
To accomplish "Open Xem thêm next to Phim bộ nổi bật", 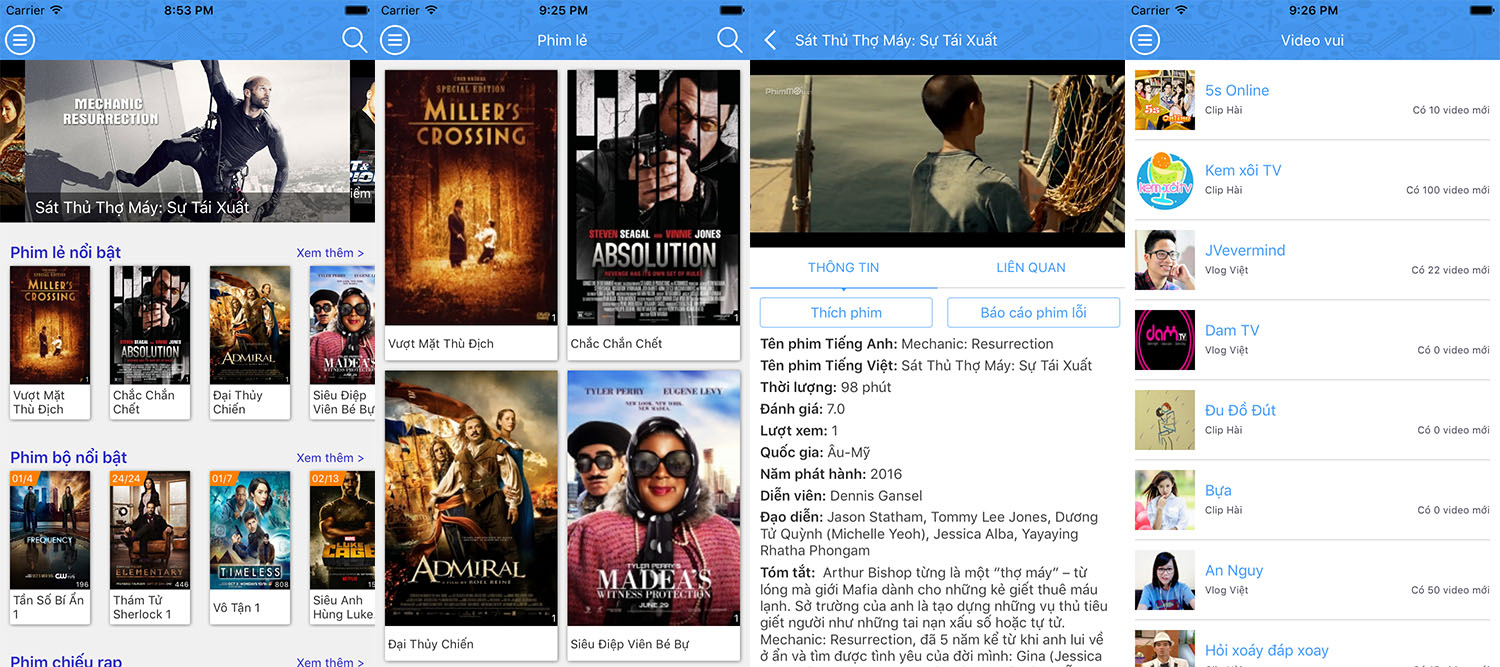I will 330,458.
